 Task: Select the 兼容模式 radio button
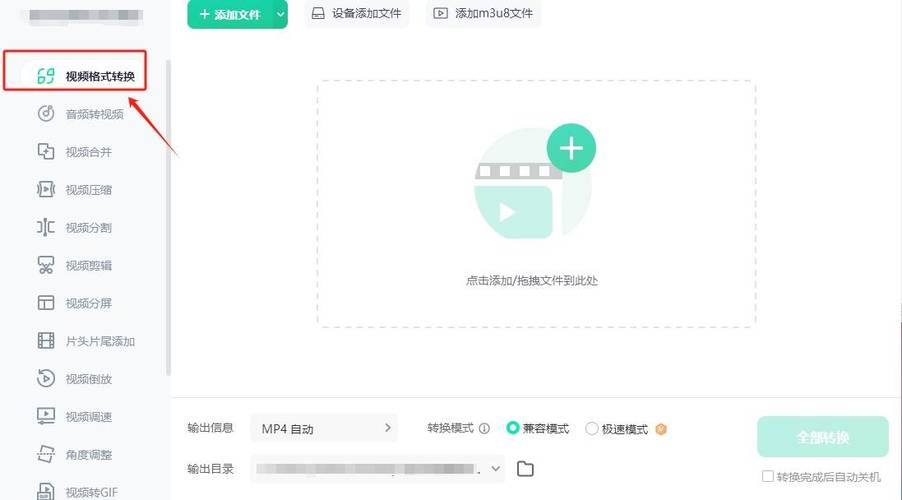click(513, 429)
